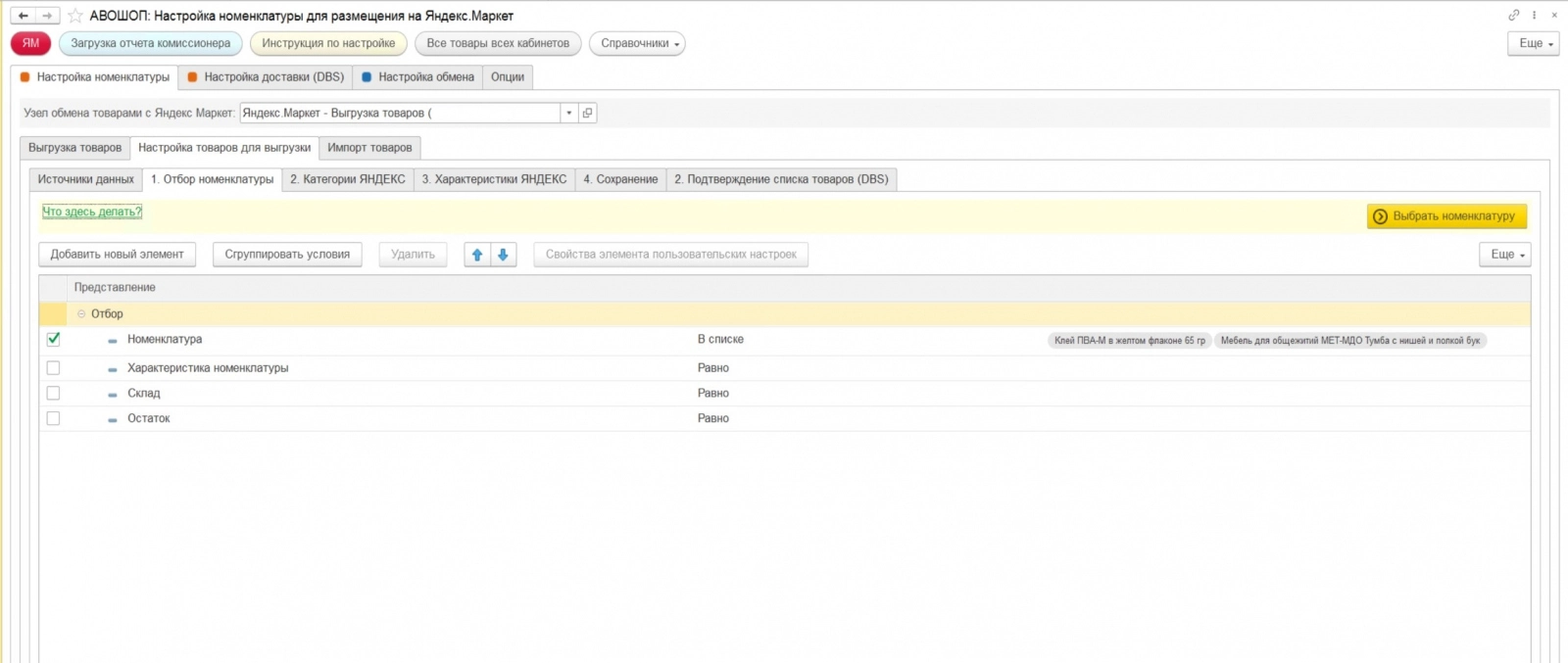Go back with the left arrow icon

[24, 16]
